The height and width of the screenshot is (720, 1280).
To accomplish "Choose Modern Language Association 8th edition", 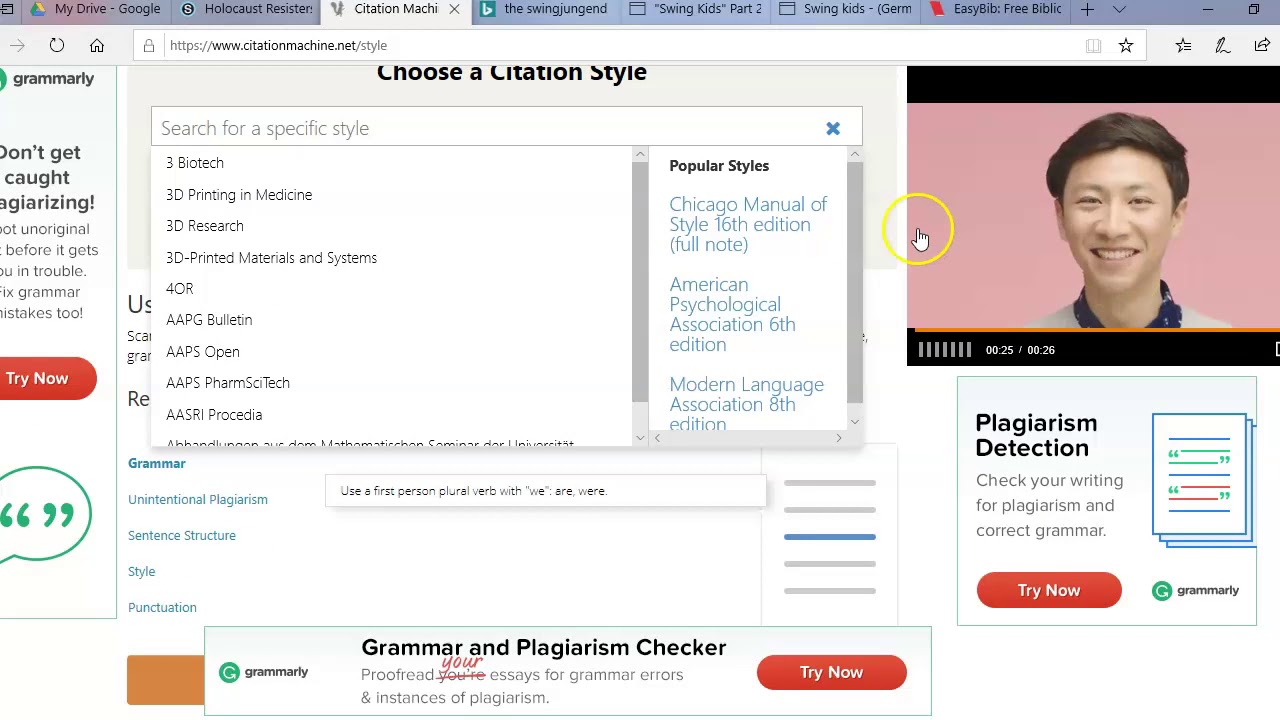I will pyautogui.click(x=746, y=404).
